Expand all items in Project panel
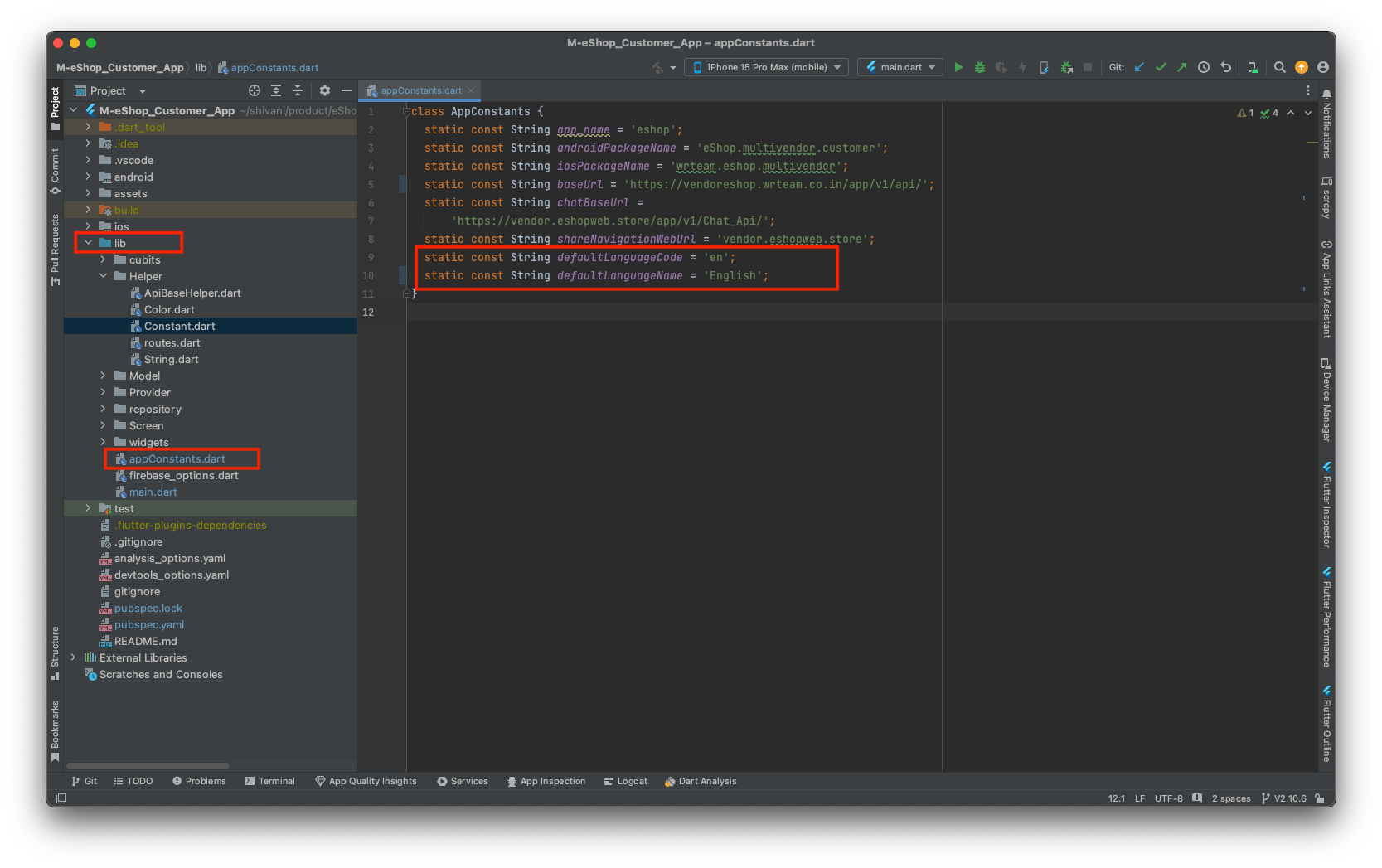The height and width of the screenshot is (868, 1382). 276,90
